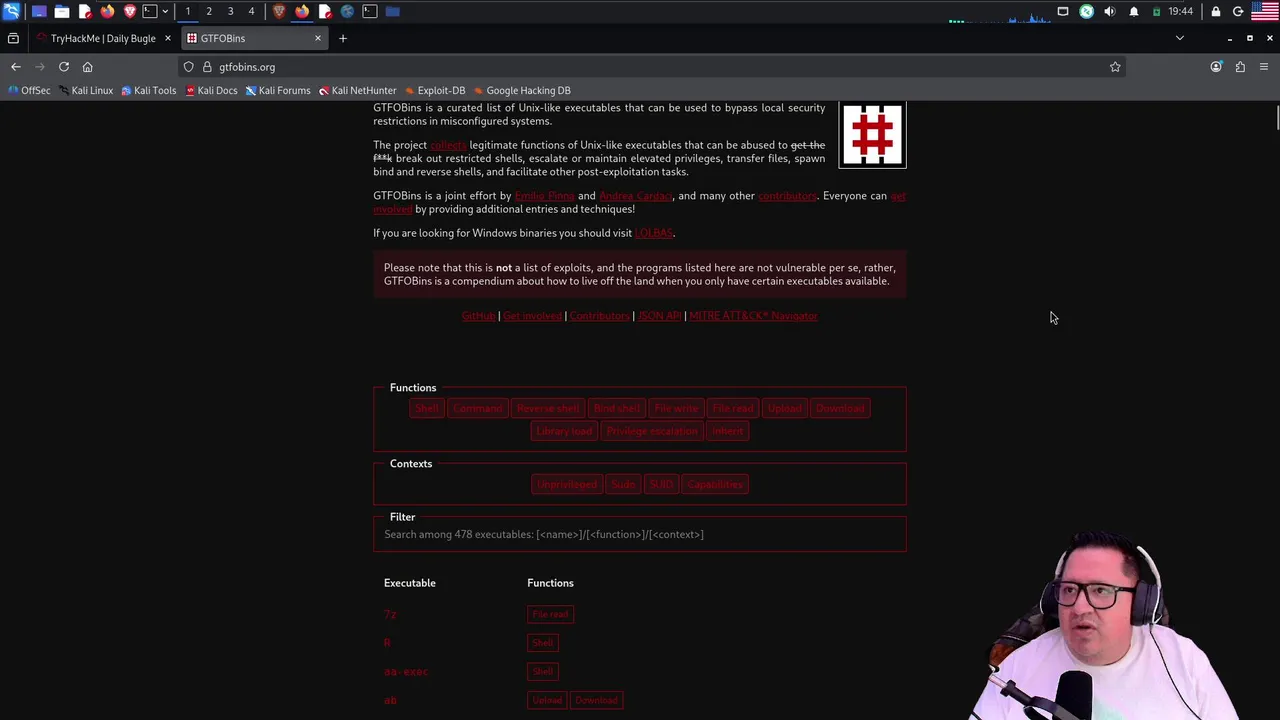Lock the screen via padlock icon

(x=1216, y=11)
